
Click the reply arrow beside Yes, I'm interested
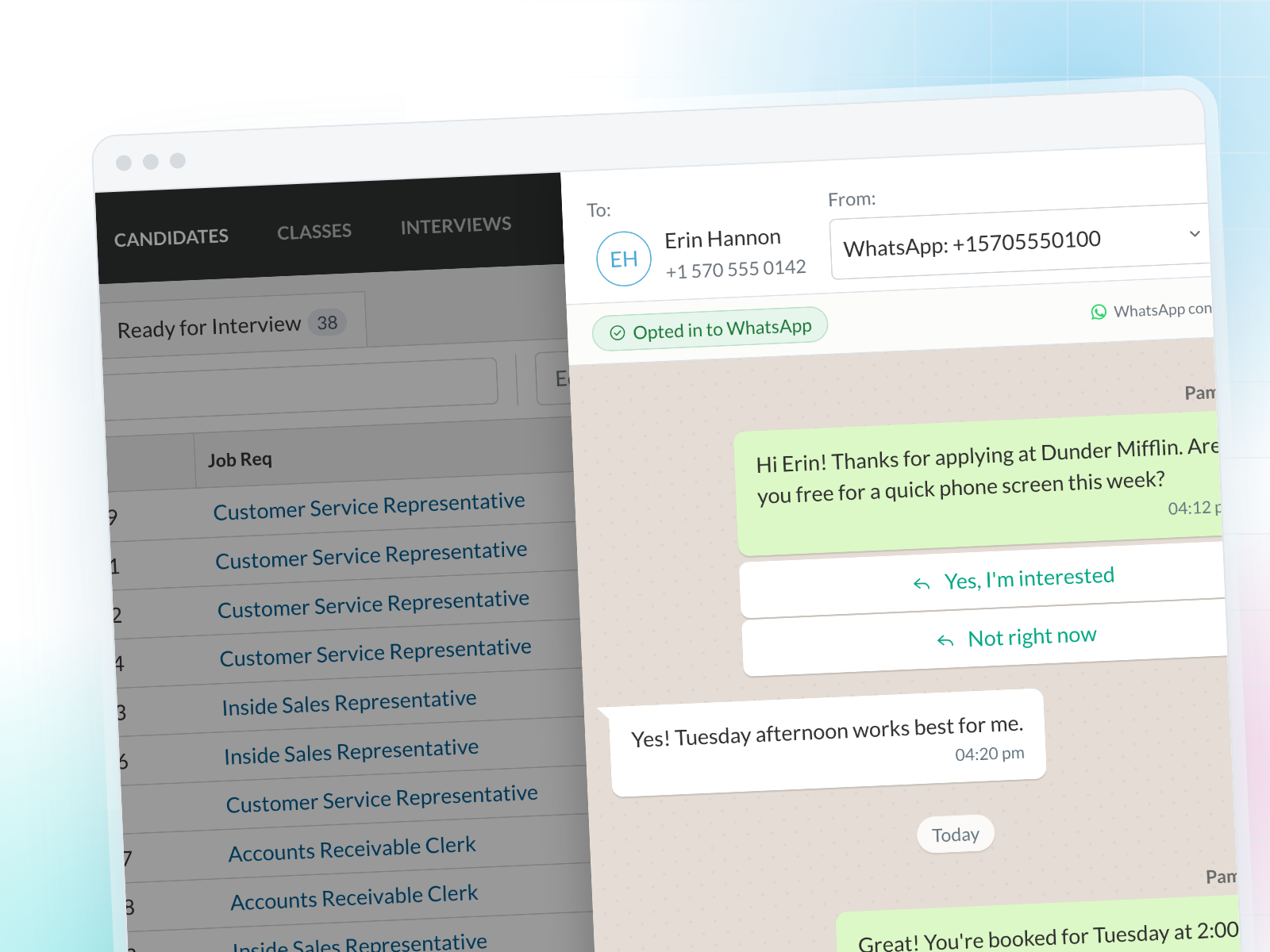(922, 584)
